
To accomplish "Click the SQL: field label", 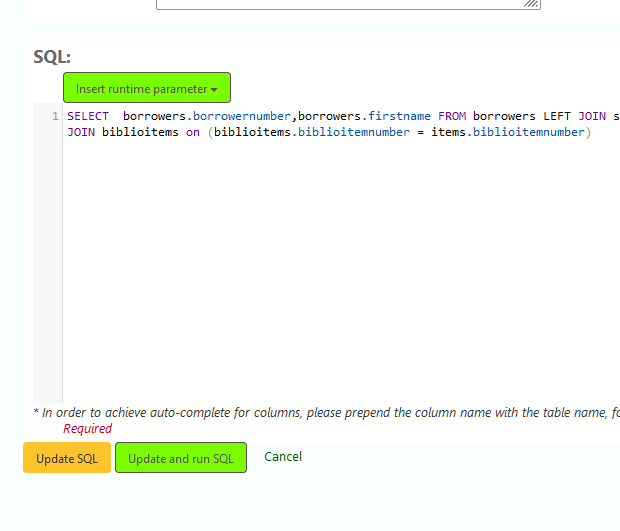I will click(x=52, y=56).
